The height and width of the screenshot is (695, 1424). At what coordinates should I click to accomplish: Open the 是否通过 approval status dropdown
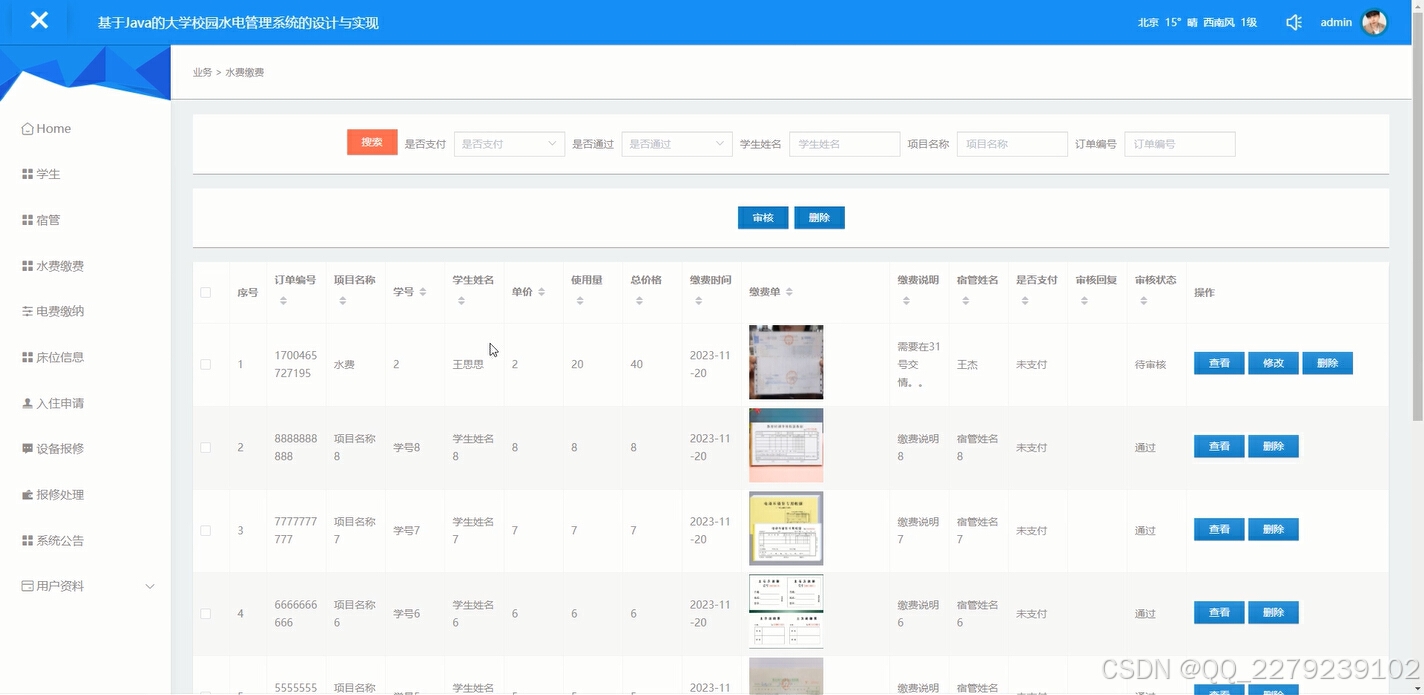click(676, 143)
